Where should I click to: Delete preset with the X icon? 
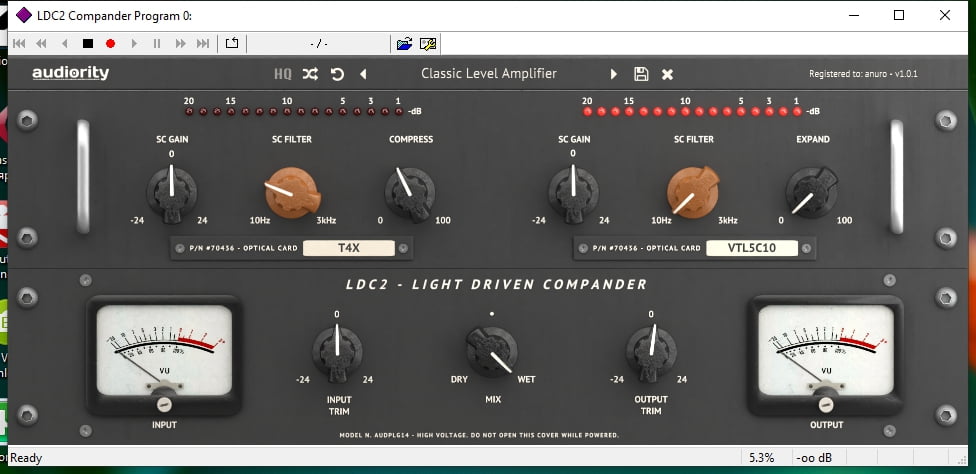tap(667, 75)
